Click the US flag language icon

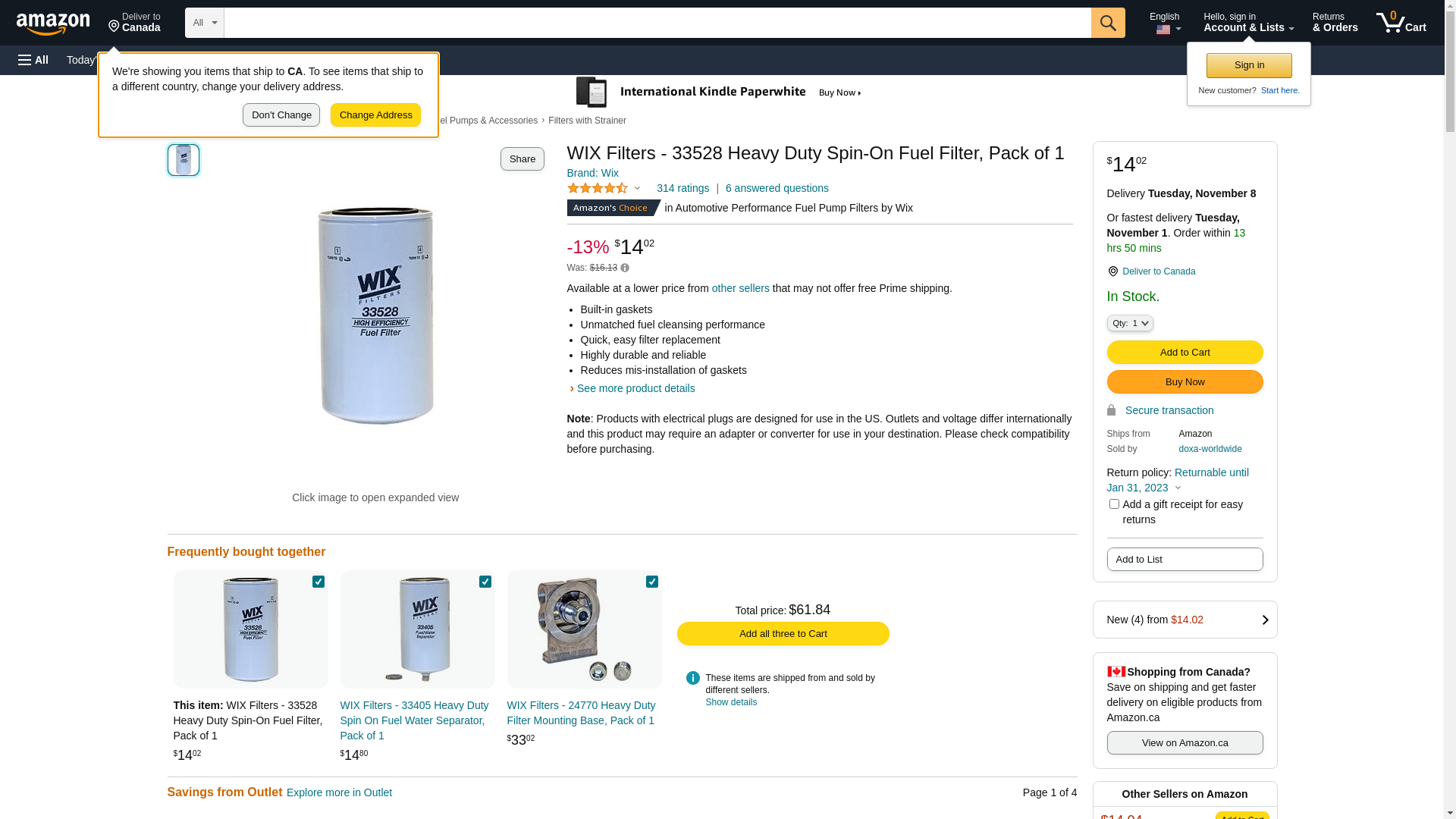[1163, 30]
